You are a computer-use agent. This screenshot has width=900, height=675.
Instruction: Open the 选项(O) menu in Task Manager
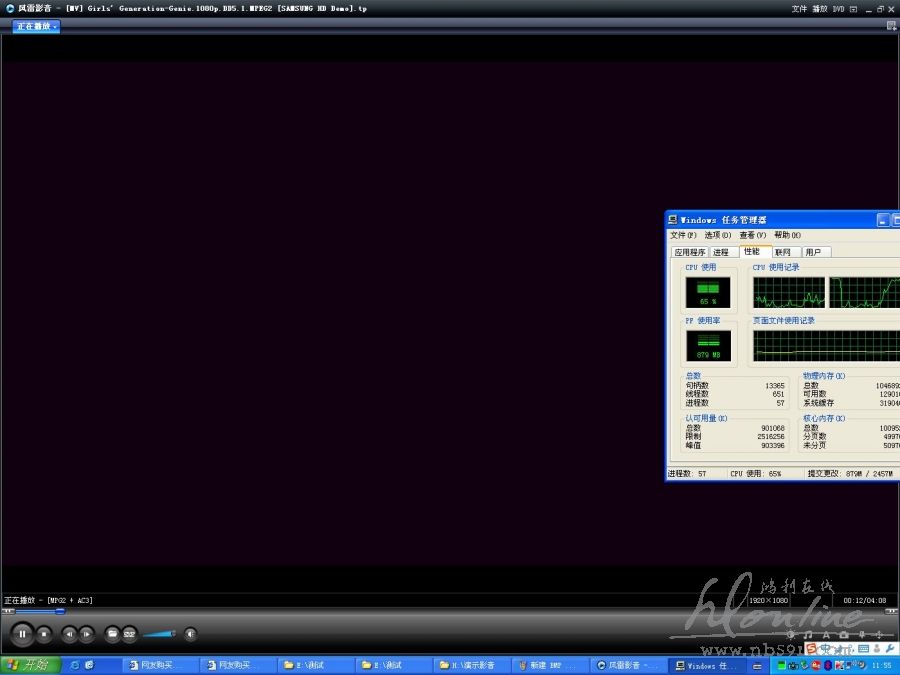[x=717, y=235]
